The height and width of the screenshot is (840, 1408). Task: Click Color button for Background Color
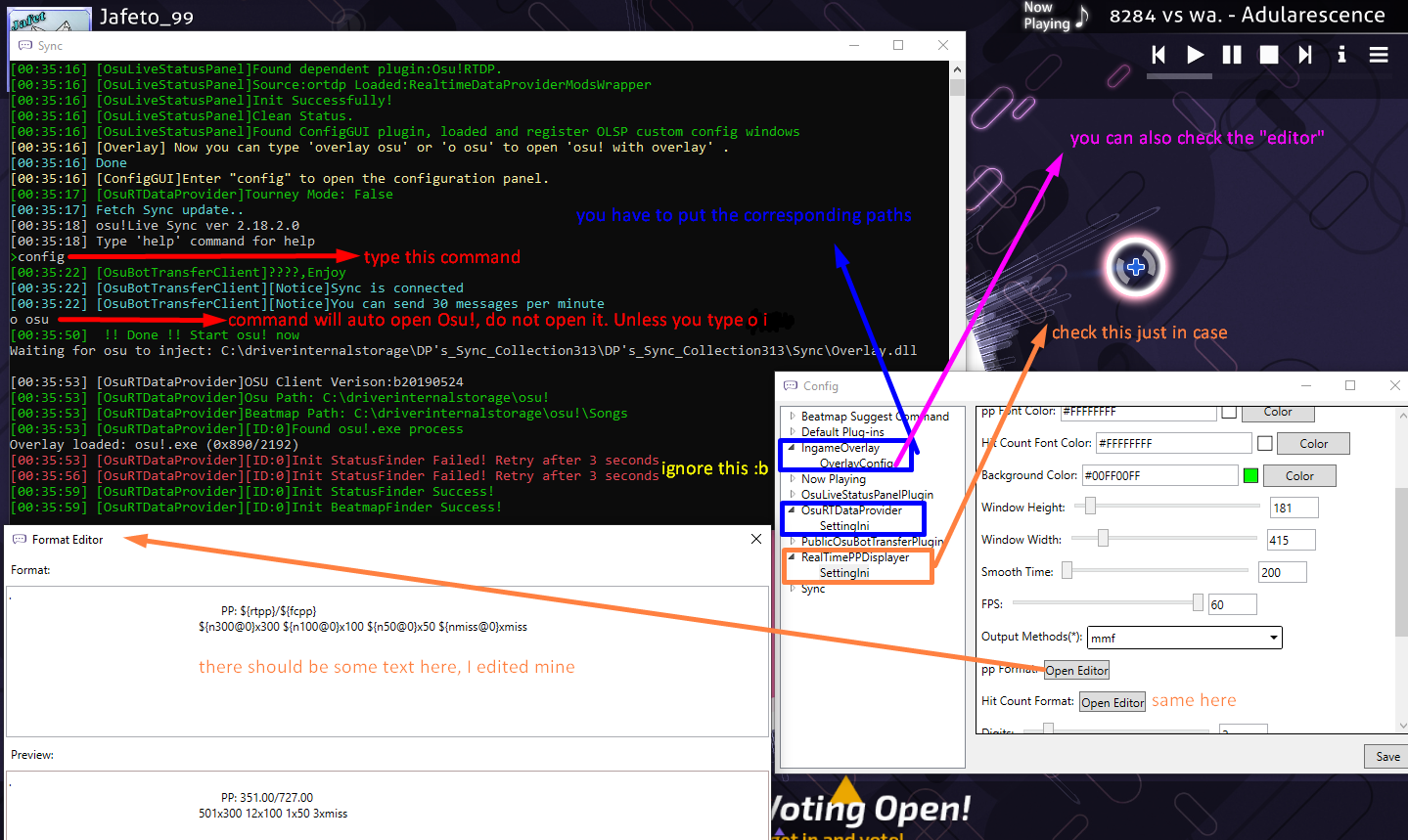tap(1299, 475)
